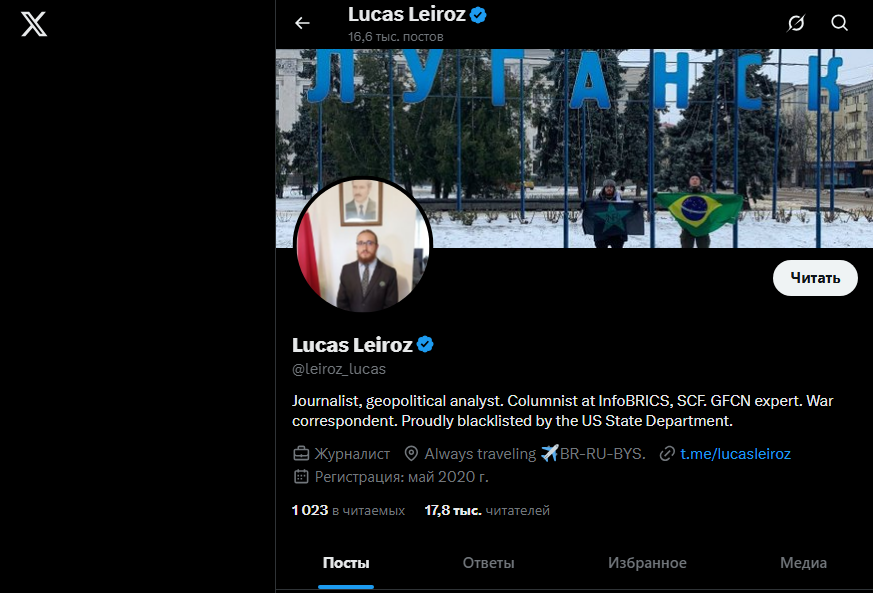Open the Избранное tab

(x=647, y=563)
